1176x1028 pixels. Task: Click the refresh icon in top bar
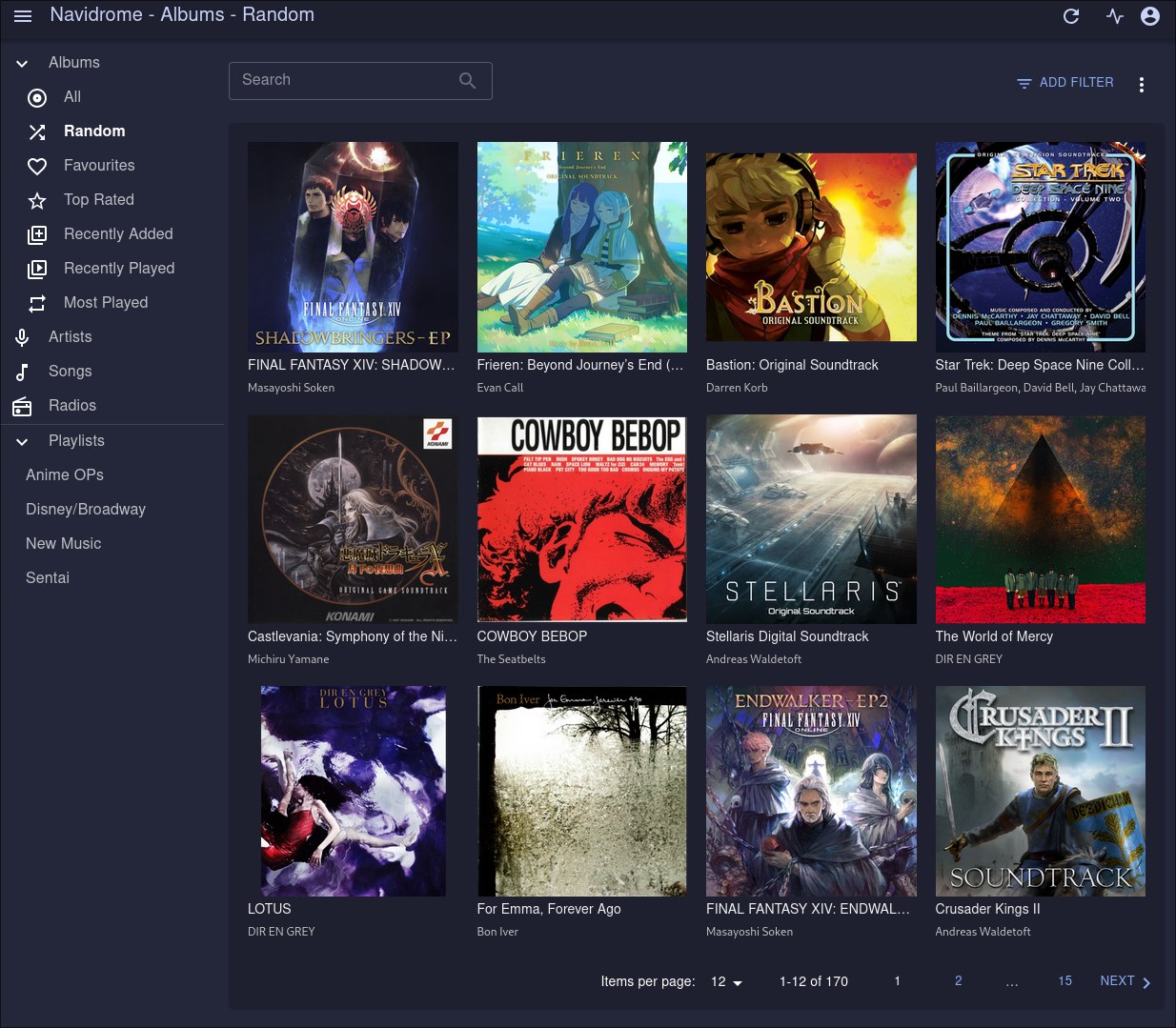tap(1071, 16)
